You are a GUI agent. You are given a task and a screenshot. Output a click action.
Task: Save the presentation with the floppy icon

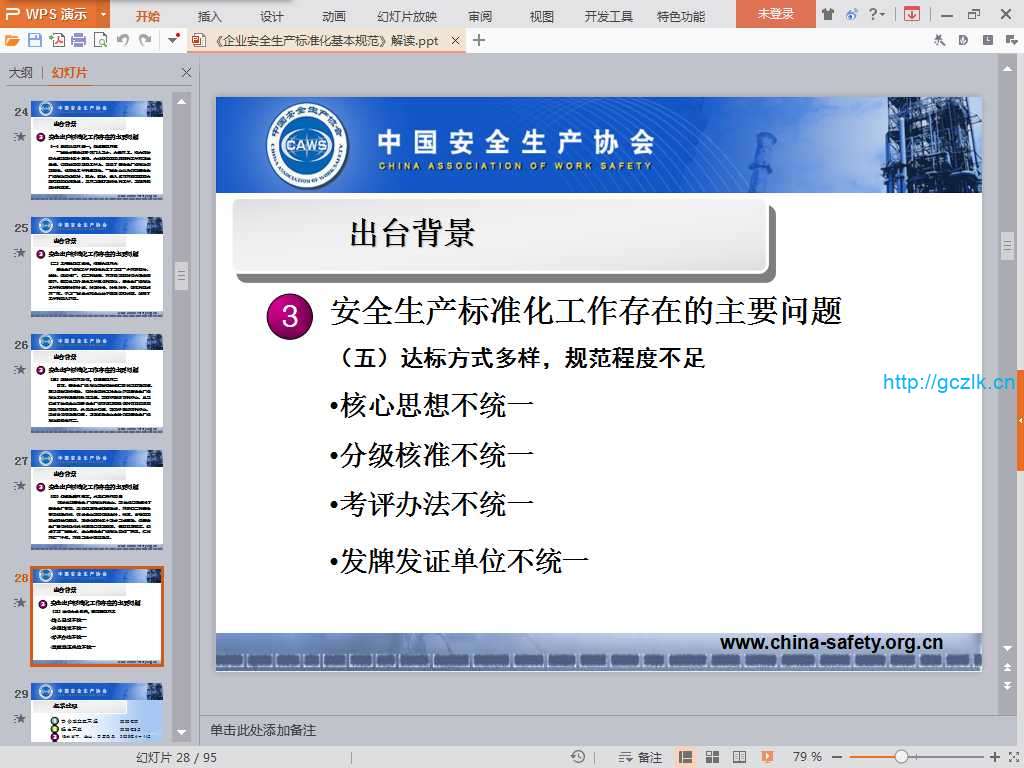click(x=35, y=40)
